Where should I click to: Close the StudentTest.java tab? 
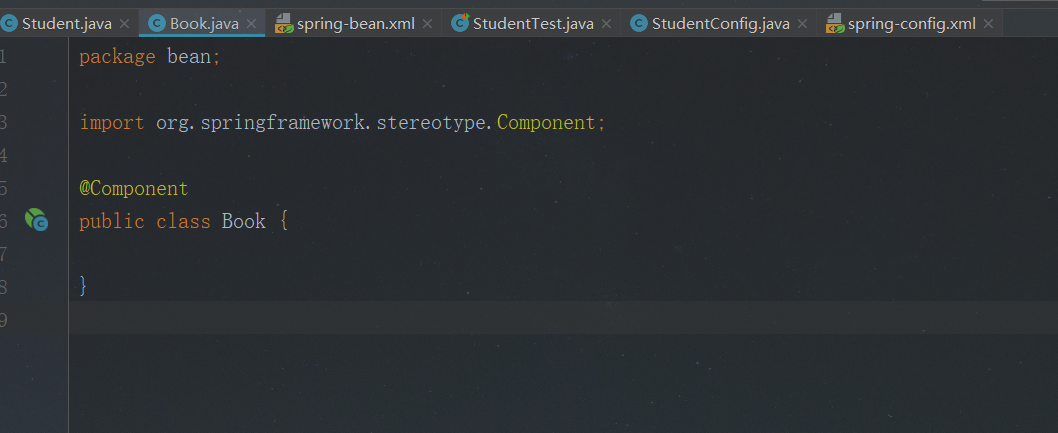point(606,24)
